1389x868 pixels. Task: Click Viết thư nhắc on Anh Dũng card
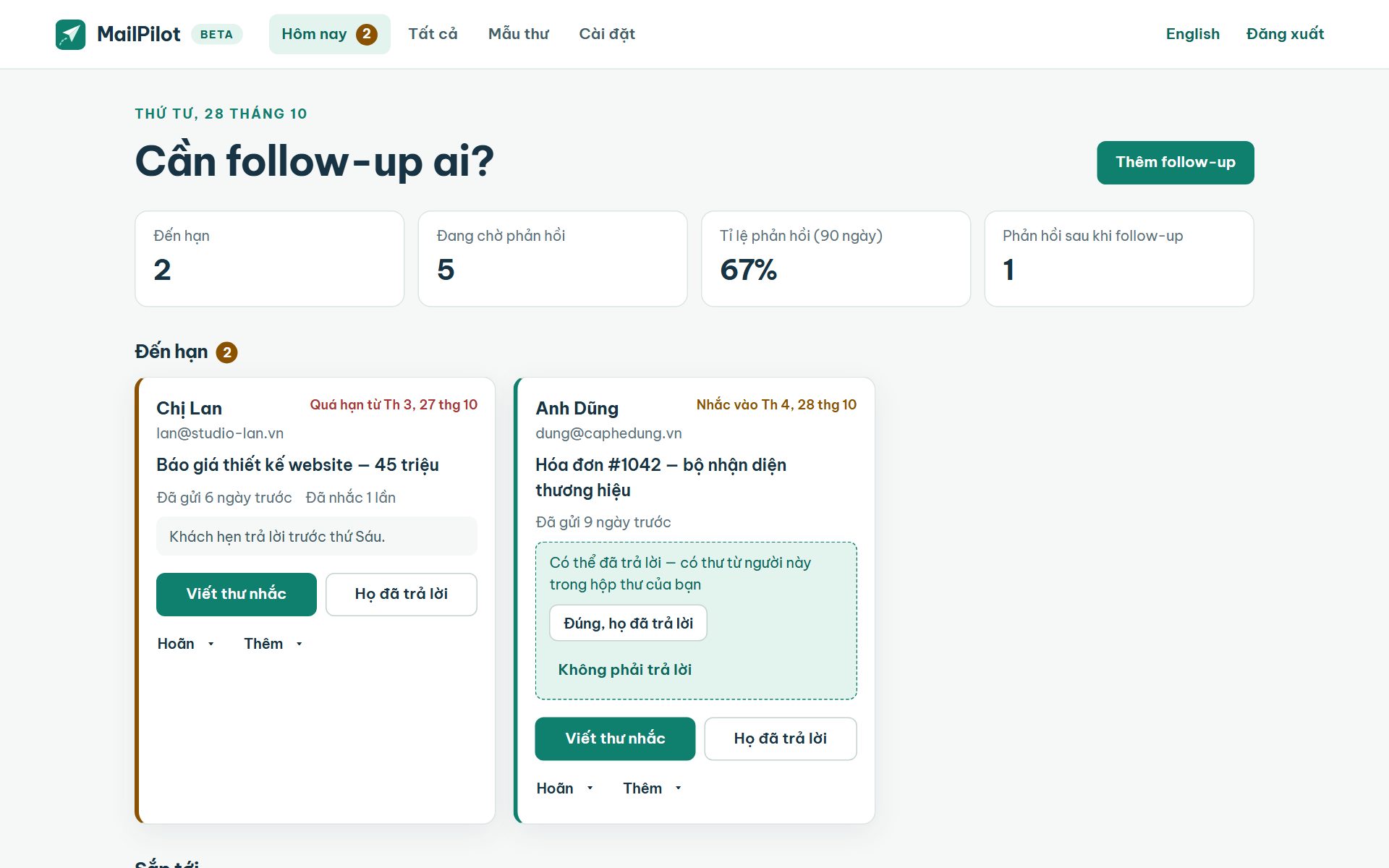[615, 739]
